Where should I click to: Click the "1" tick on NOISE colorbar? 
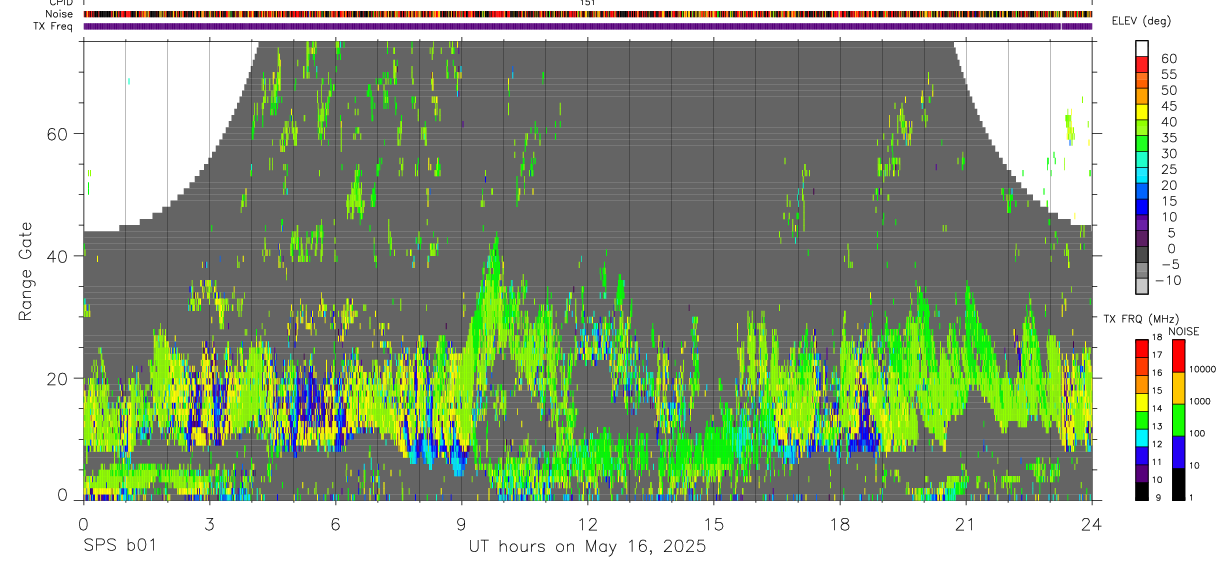[x=1191, y=498]
